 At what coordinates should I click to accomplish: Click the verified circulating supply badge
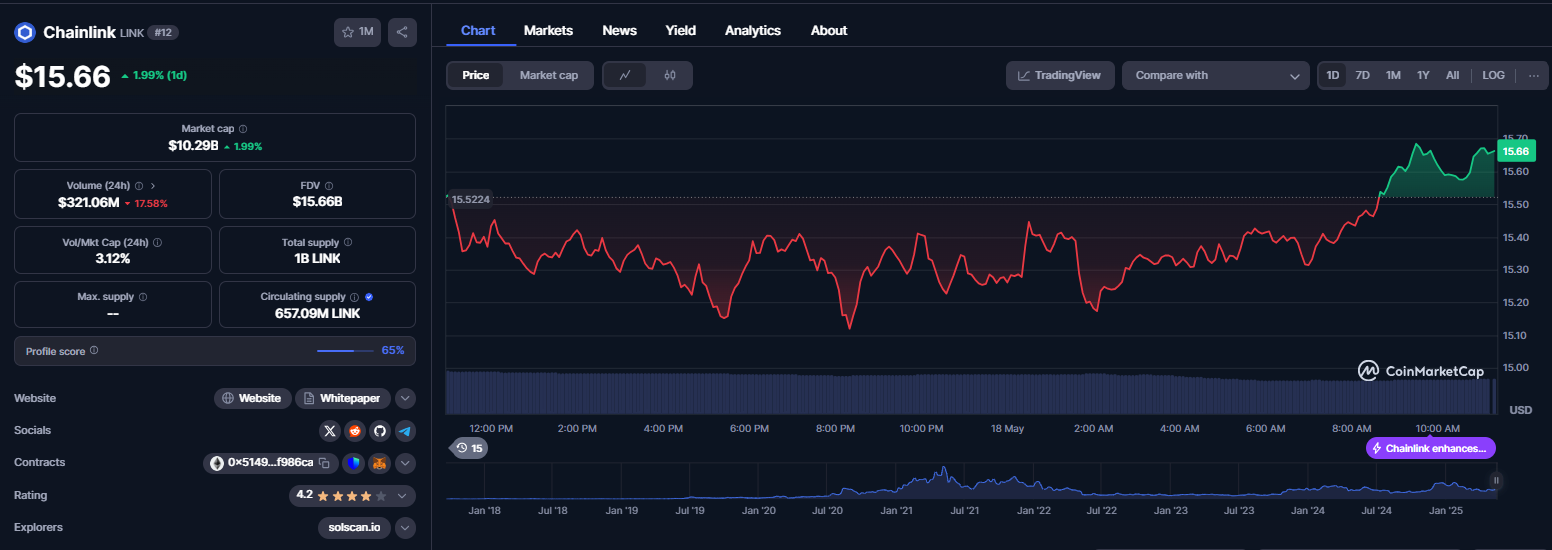click(369, 297)
